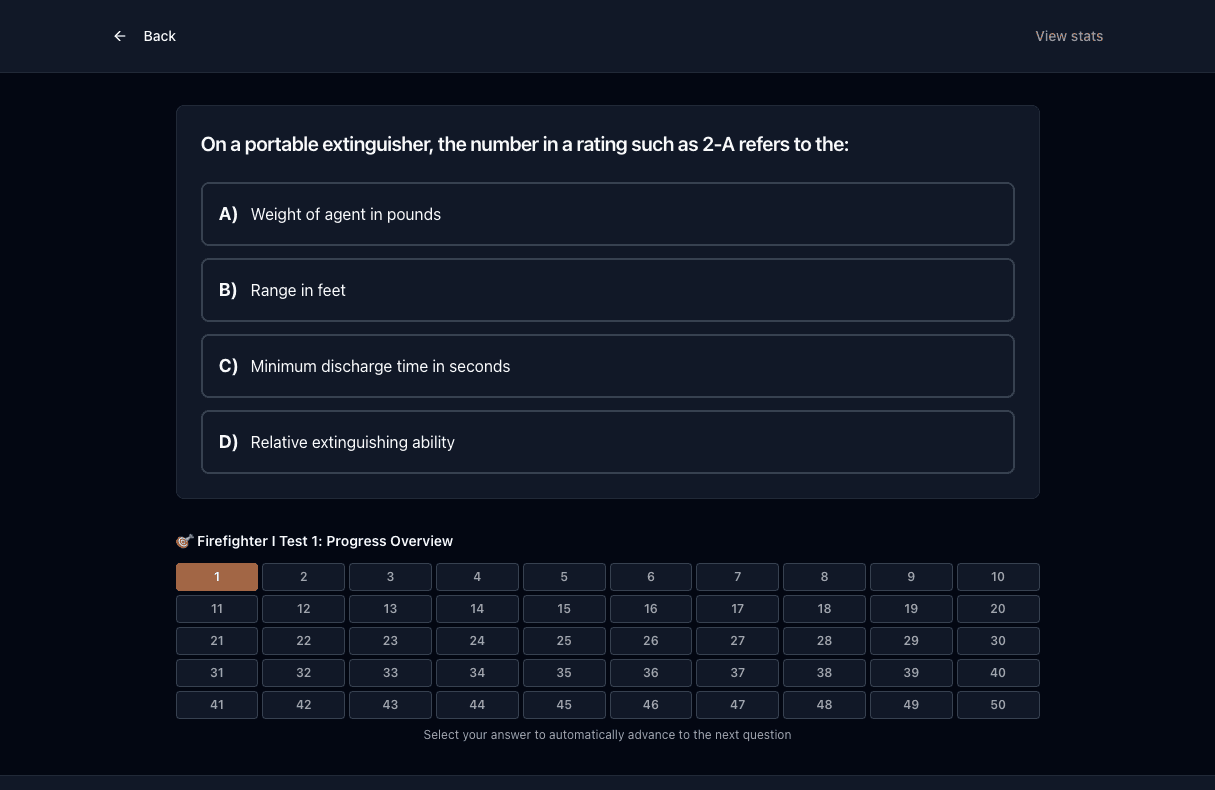The image size is (1215, 790).
Task: Go to question 46
Action: [x=651, y=705]
